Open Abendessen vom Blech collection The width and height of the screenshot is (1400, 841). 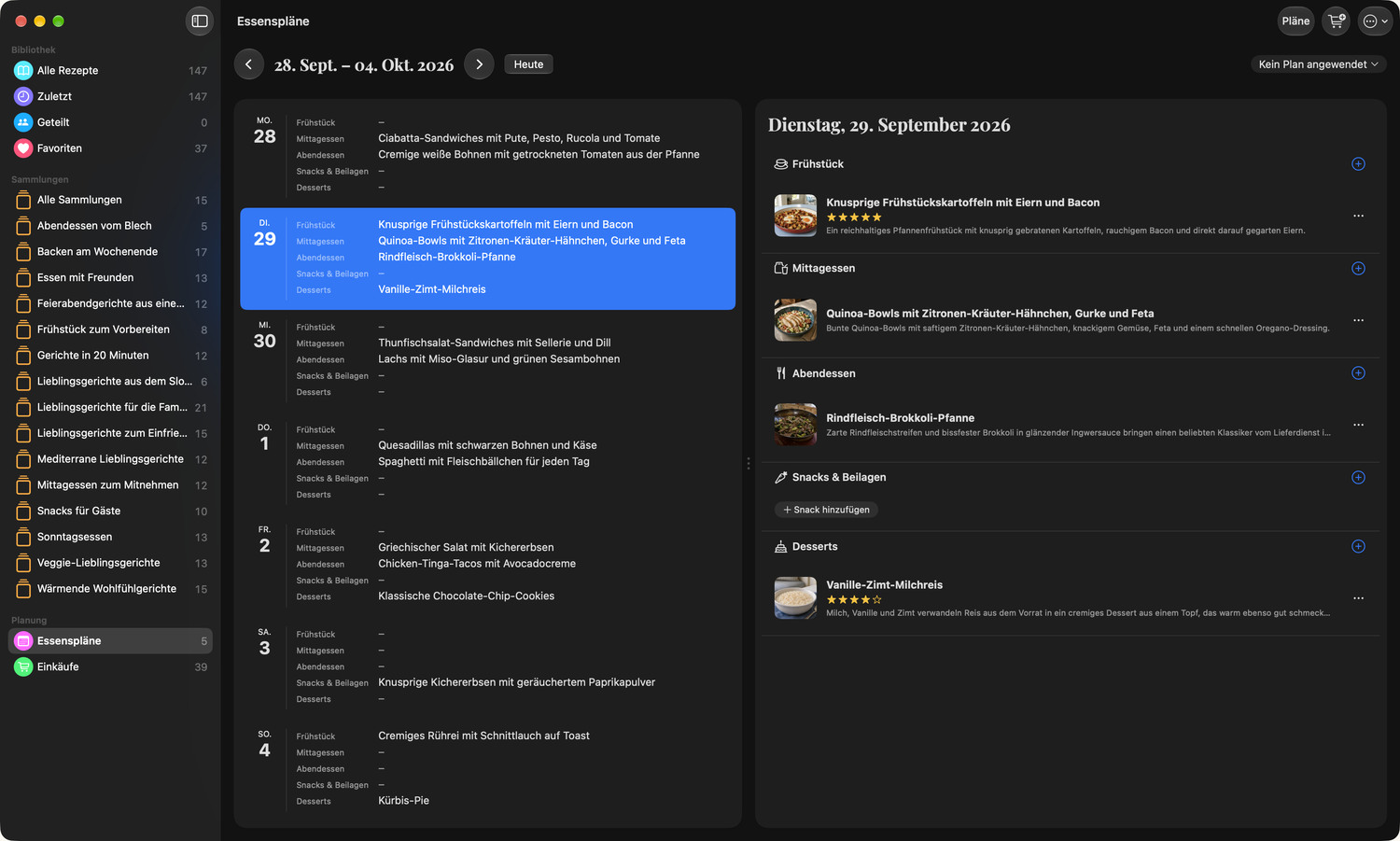pyautogui.click(x=110, y=226)
